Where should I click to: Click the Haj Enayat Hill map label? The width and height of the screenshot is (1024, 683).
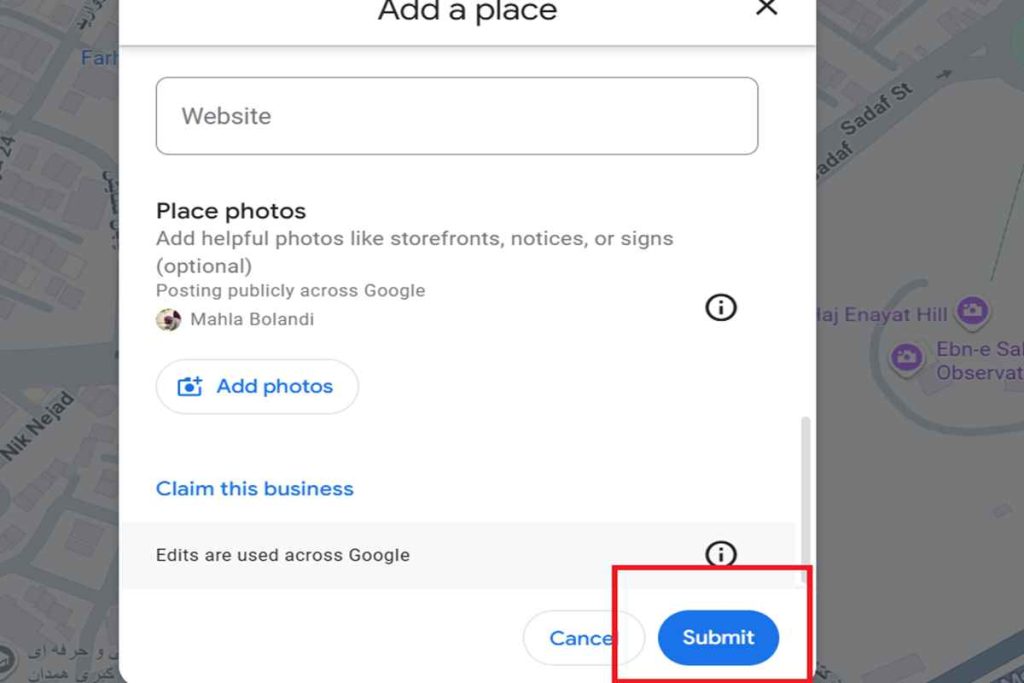(x=882, y=315)
